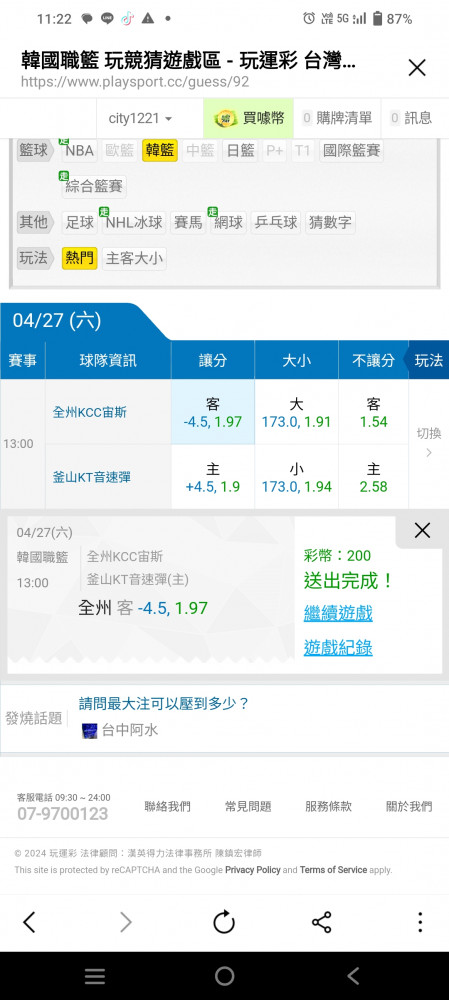
Task: Click the 買噱幣 coin button
Action: tap(249, 118)
